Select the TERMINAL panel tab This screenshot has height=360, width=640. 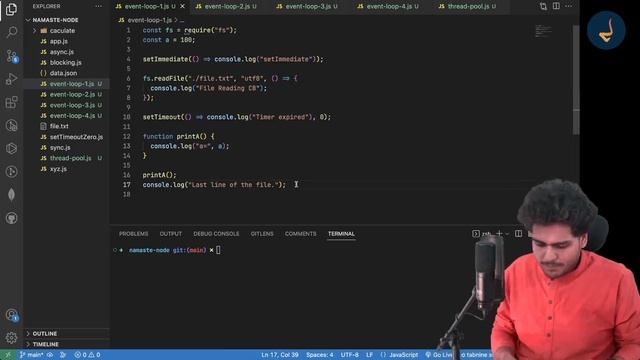tap(341, 234)
